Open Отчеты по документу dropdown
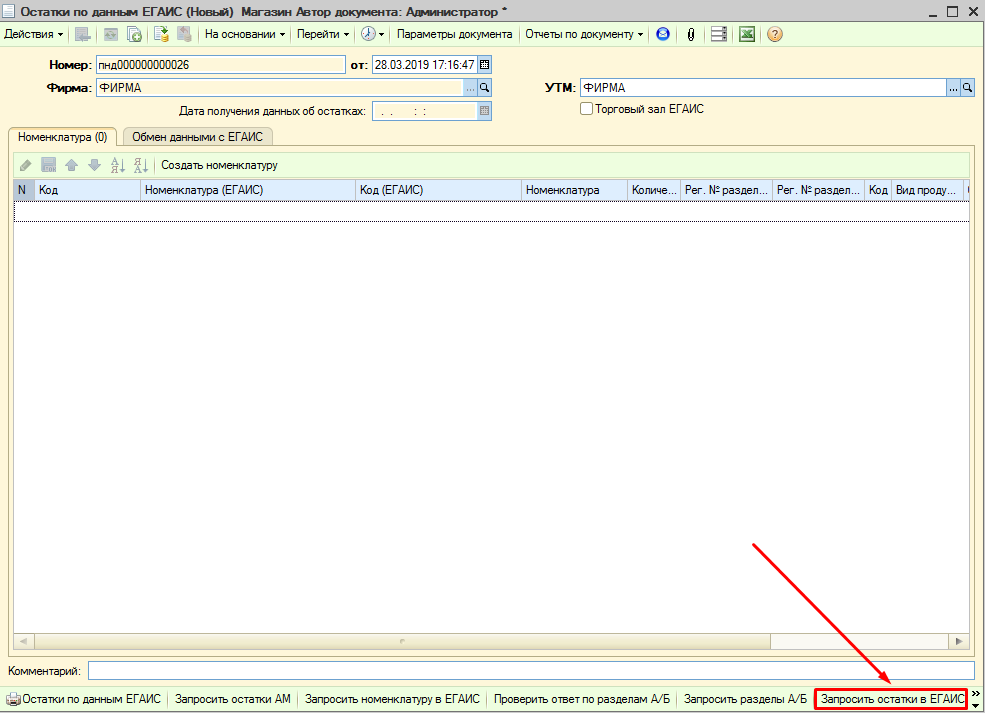This screenshot has width=985, height=713. pos(584,35)
